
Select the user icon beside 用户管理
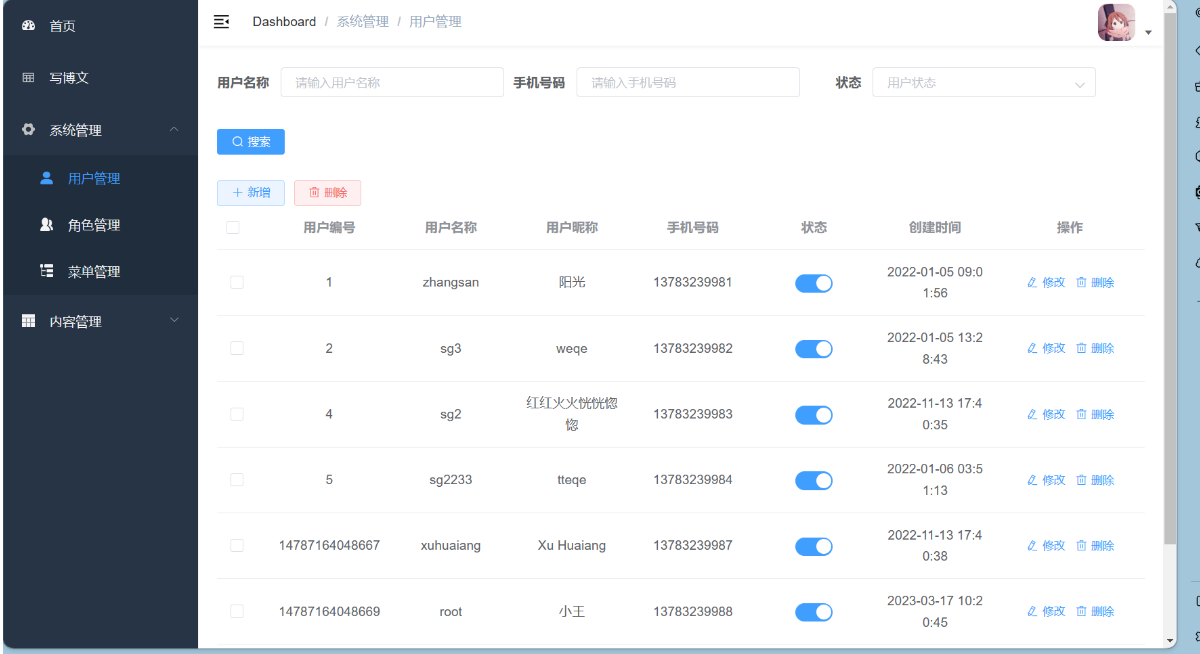point(46,177)
